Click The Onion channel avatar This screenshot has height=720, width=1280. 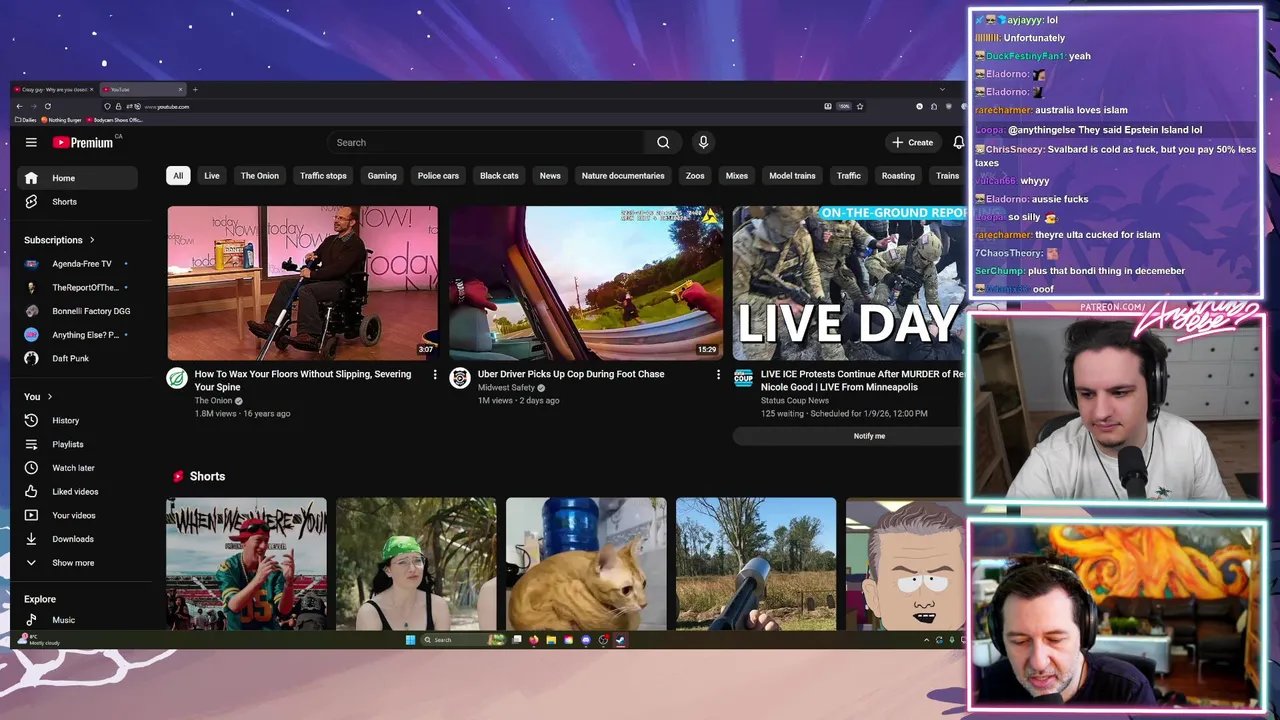[x=177, y=378]
